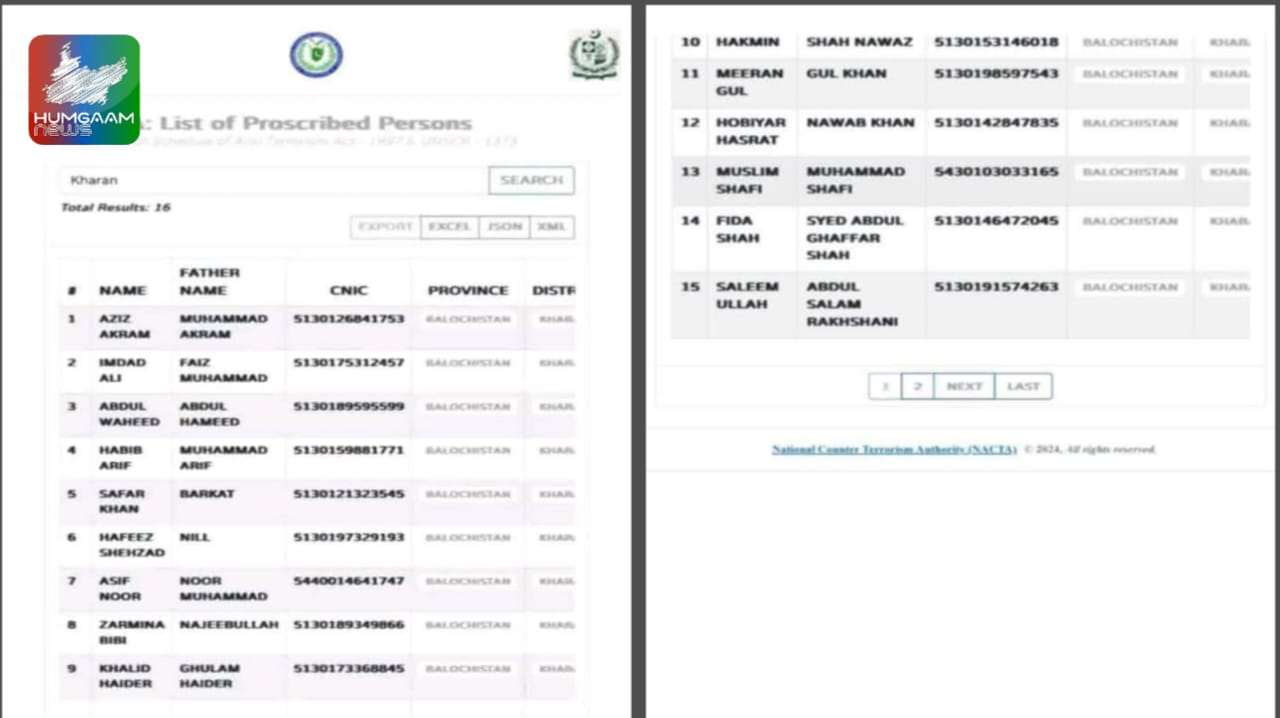Screen dimensions: 1280x718
Task: Export results using the EXCEL button
Action: pyautogui.click(x=449, y=227)
